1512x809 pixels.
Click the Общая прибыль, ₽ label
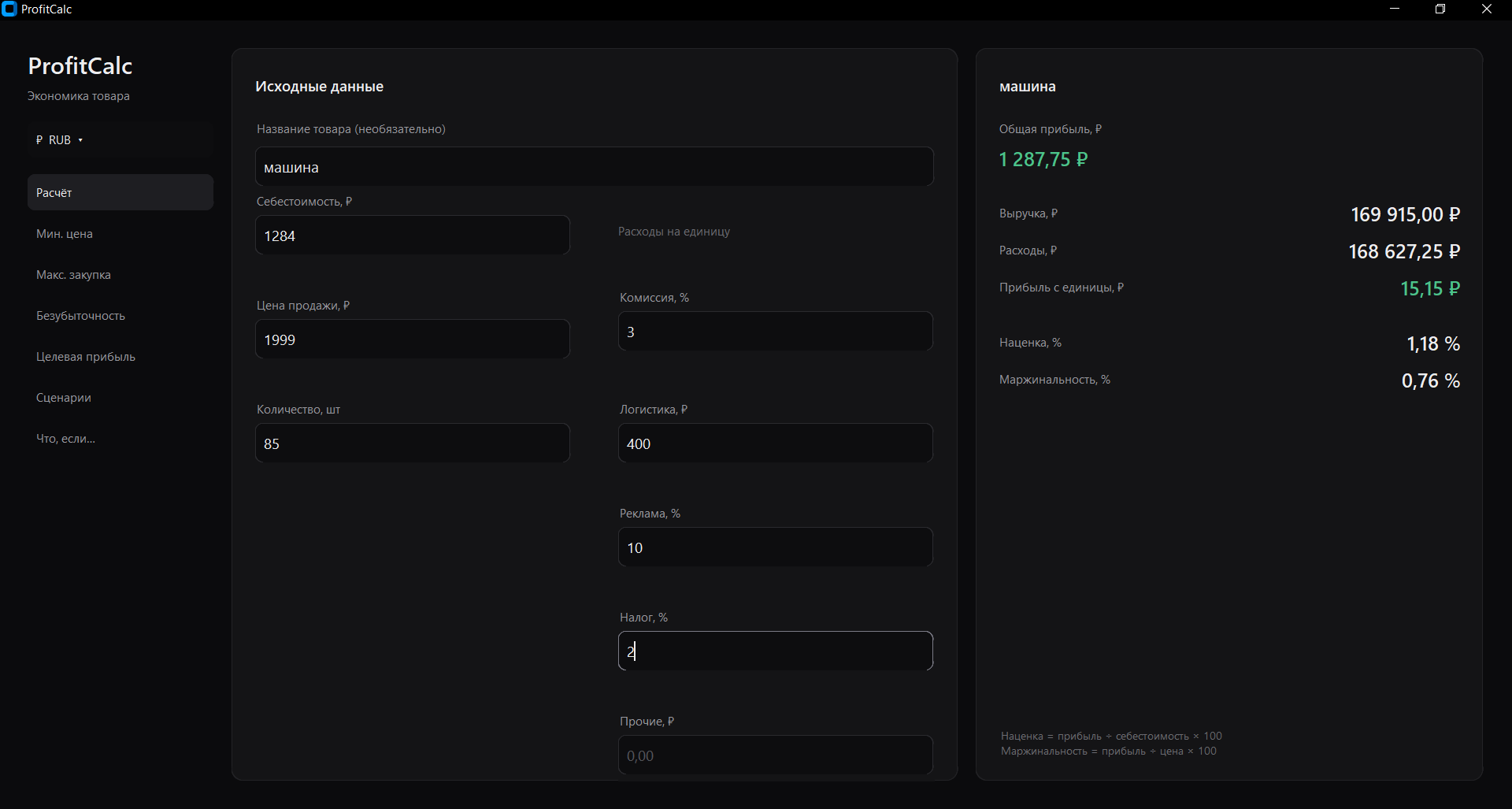tap(1051, 129)
